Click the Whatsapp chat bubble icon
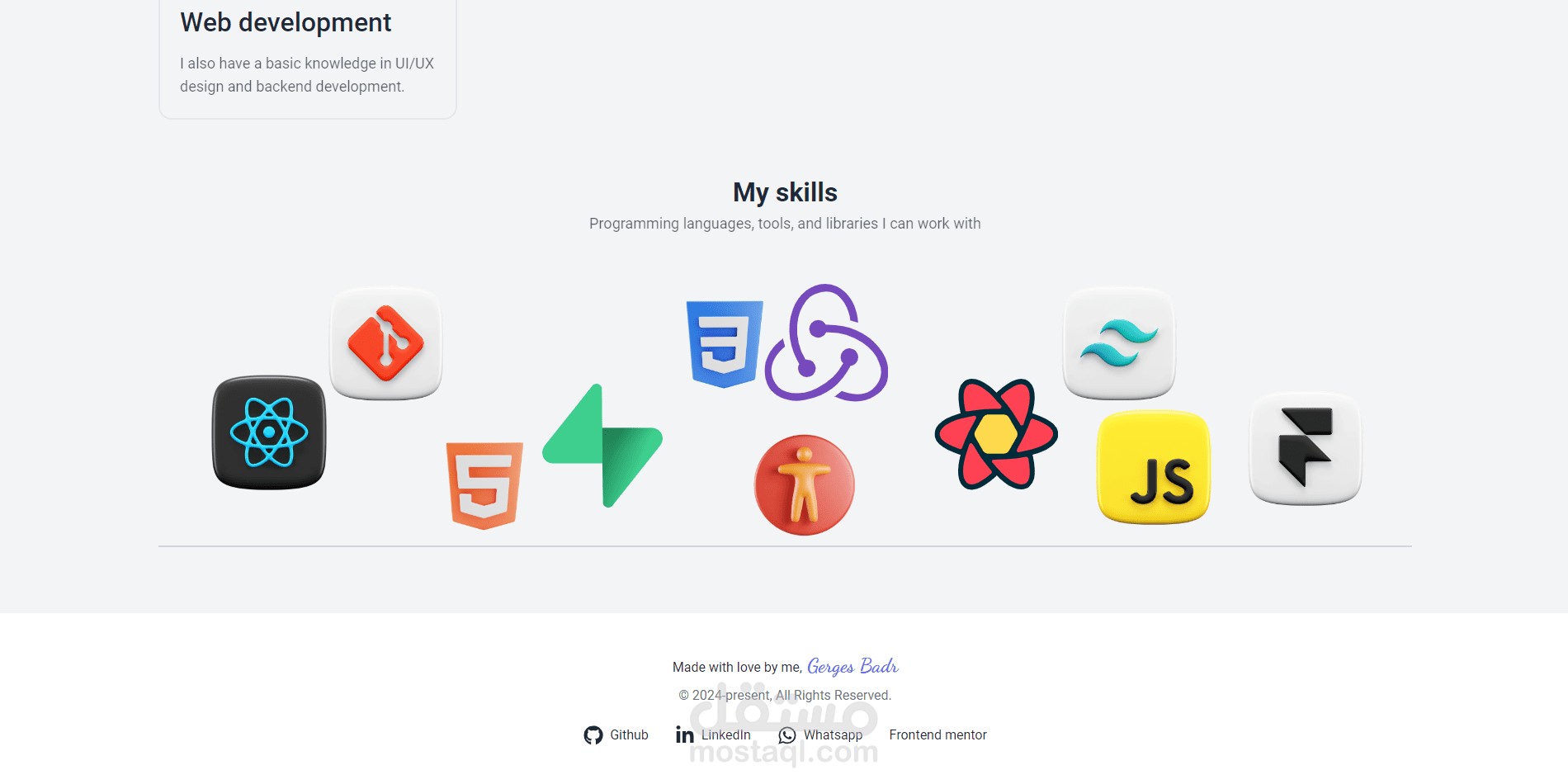The width and height of the screenshot is (1568, 784). point(787,735)
